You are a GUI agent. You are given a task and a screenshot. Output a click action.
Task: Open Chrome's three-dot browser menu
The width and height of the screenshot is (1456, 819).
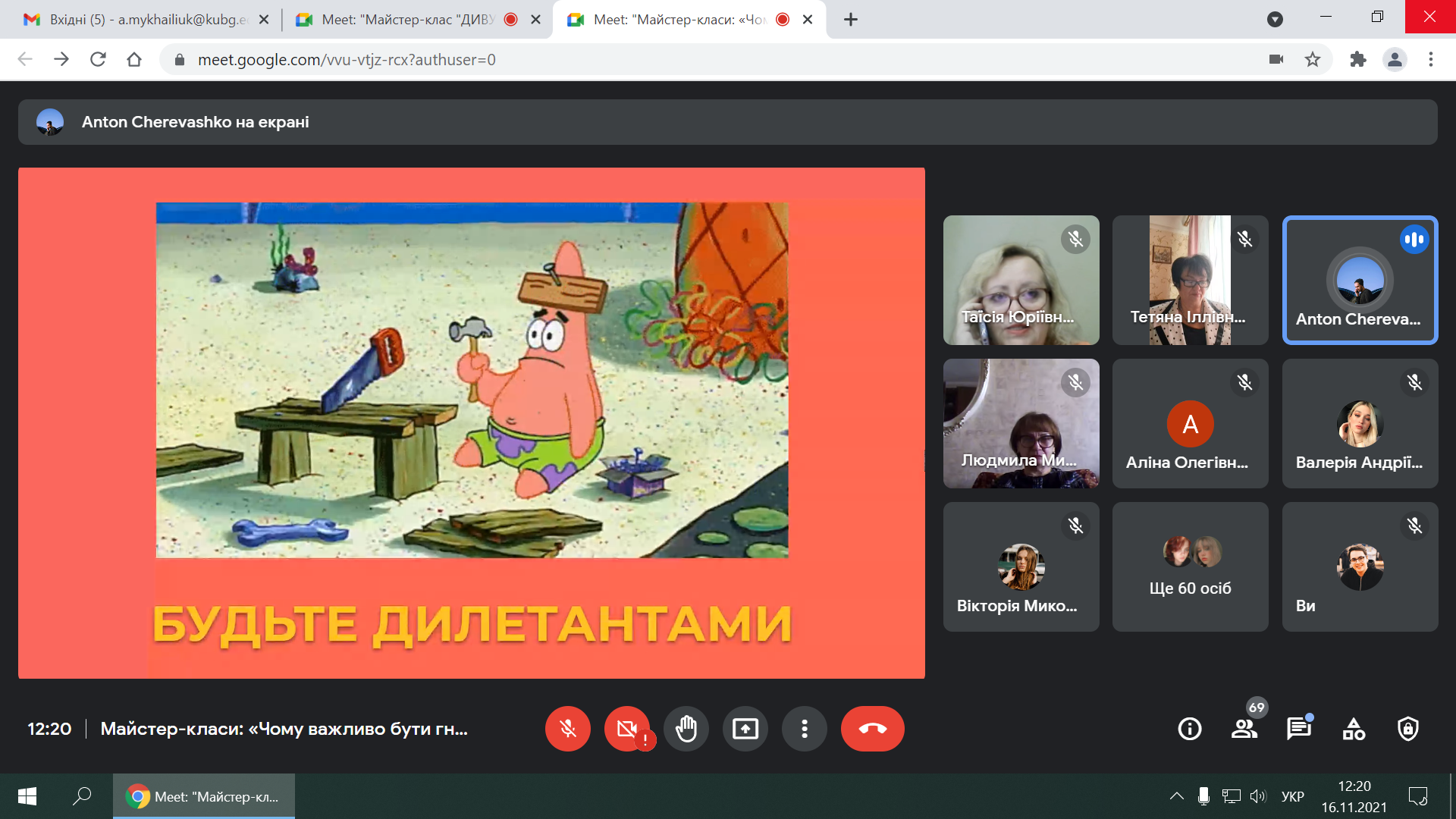click(x=1431, y=59)
